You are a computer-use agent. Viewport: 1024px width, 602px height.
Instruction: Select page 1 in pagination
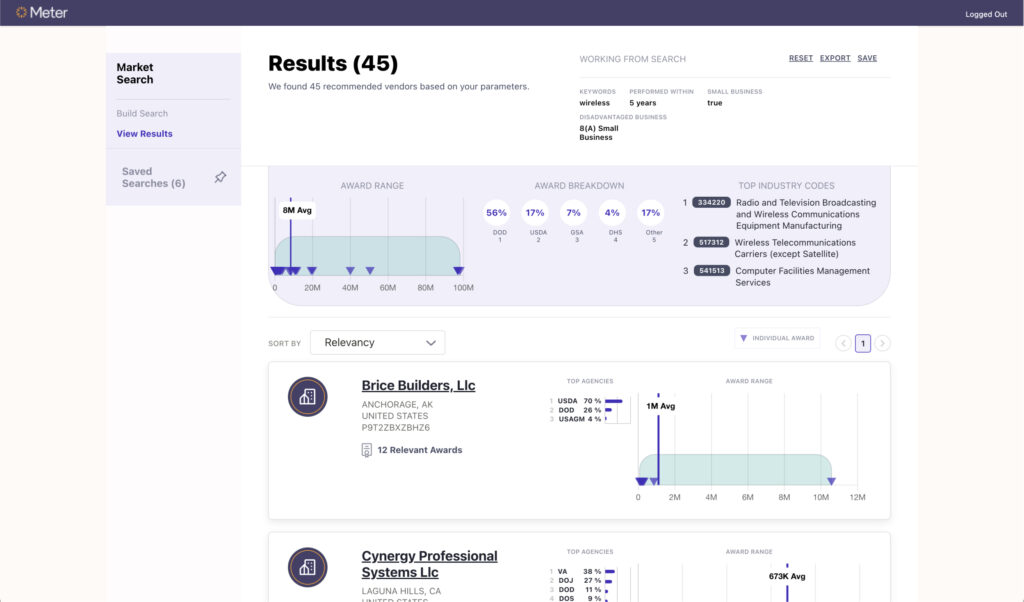pyautogui.click(x=862, y=343)
